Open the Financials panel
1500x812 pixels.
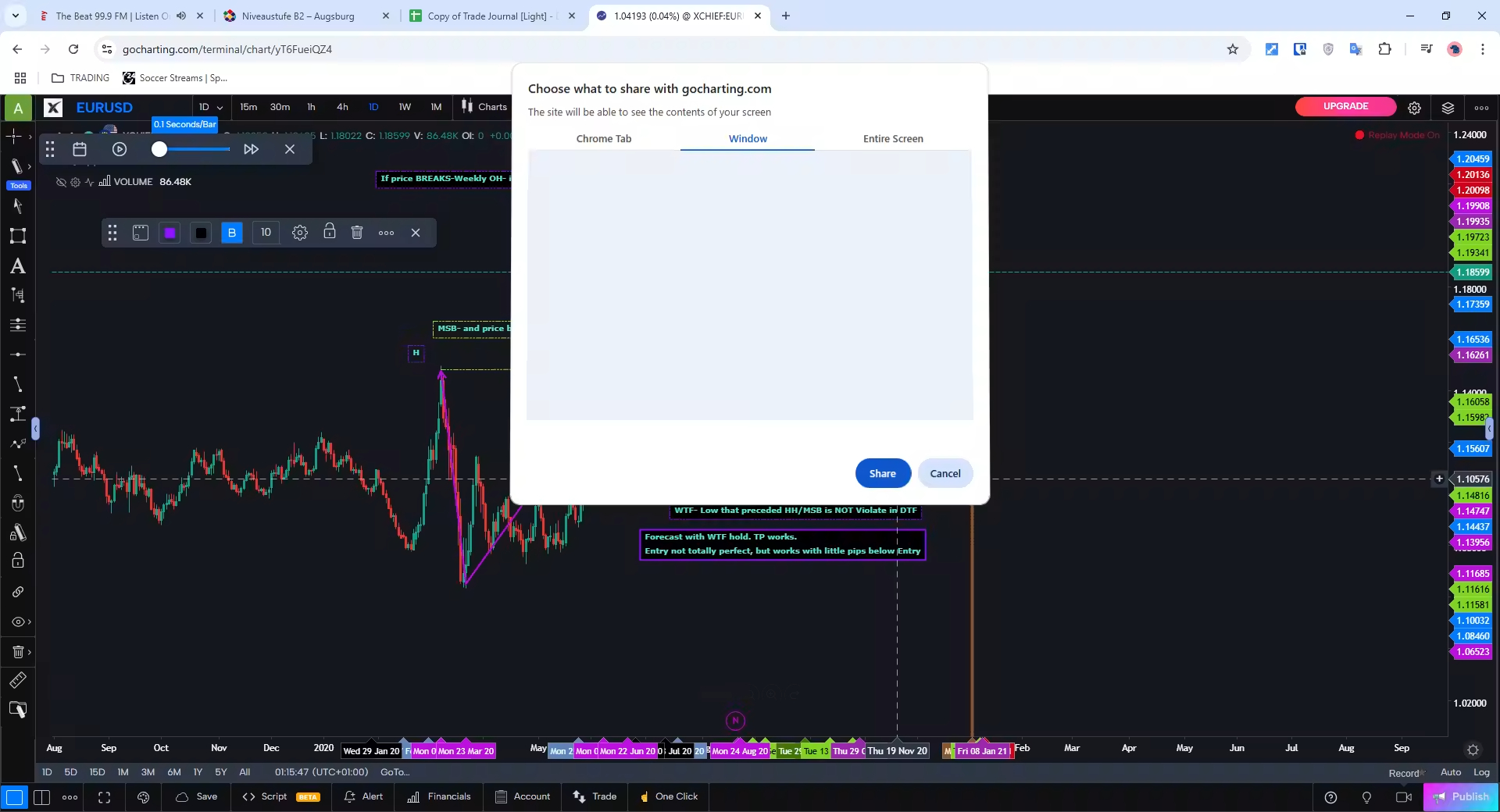point(438,798)
